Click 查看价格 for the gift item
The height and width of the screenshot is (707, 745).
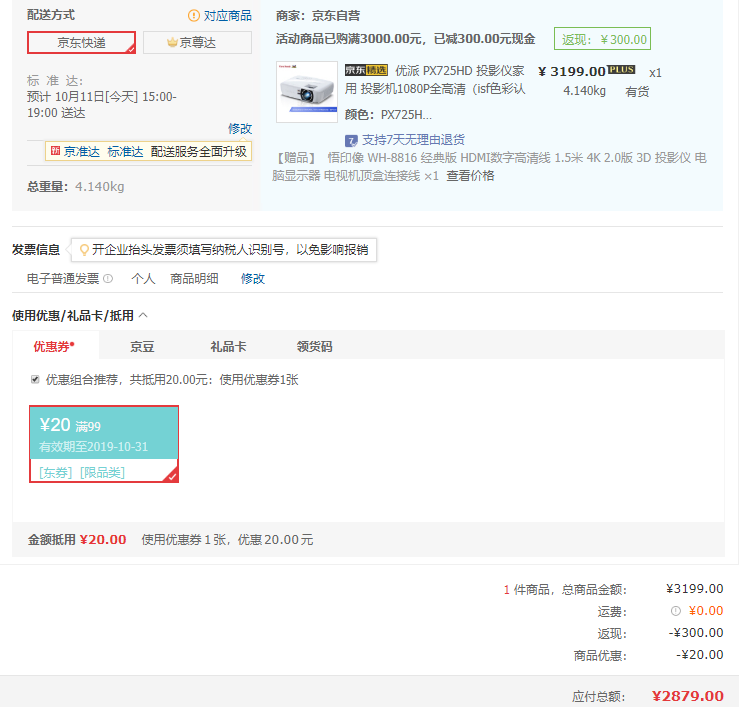pyautogui.click(x=470, y=176)
